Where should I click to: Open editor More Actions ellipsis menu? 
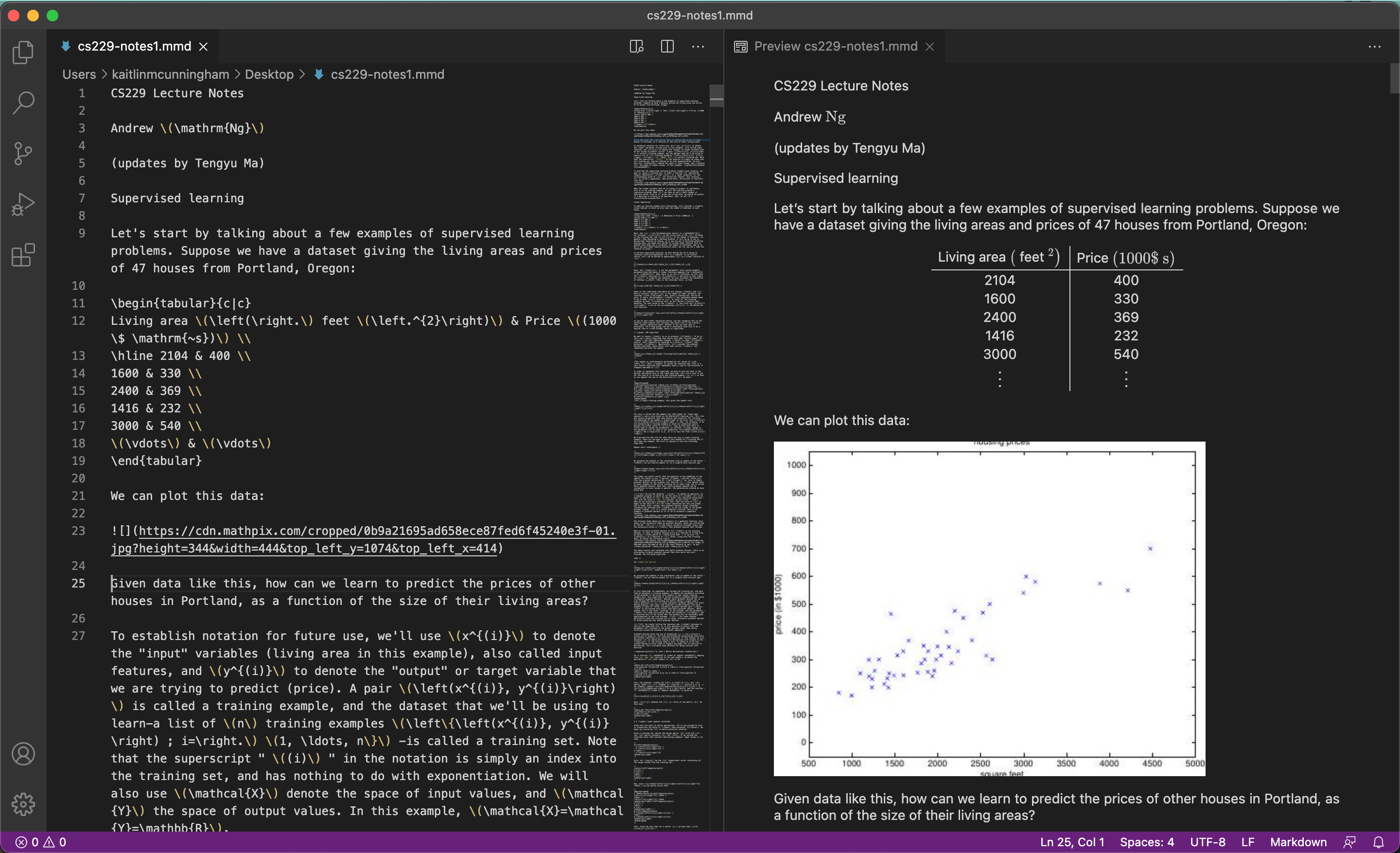click(698, 47)
